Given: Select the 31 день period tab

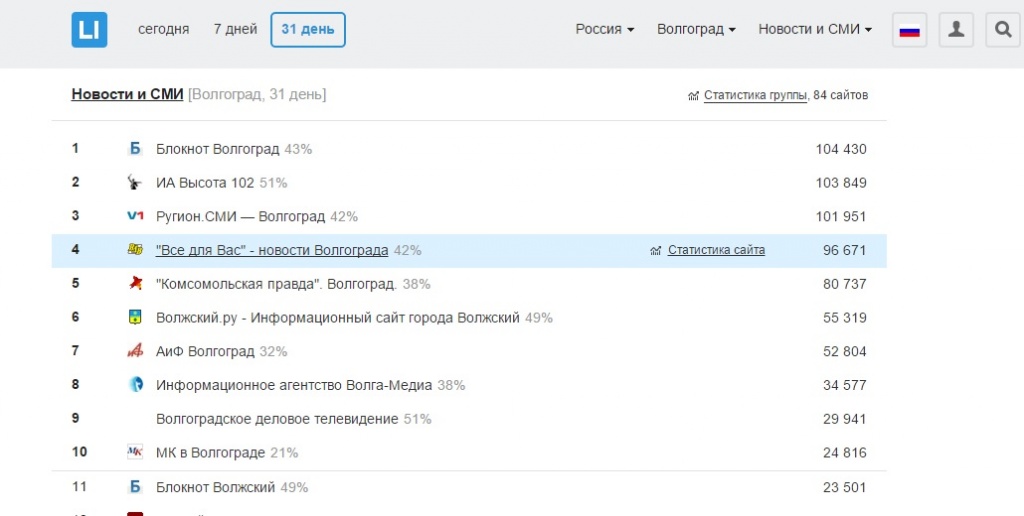Looking at the screenshot, I should 308,30.
